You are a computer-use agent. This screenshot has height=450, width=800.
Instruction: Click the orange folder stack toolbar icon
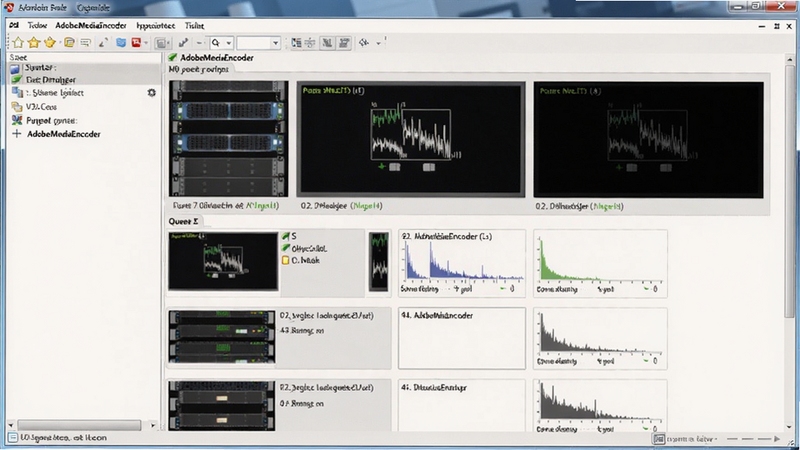(x=69, y=43)
